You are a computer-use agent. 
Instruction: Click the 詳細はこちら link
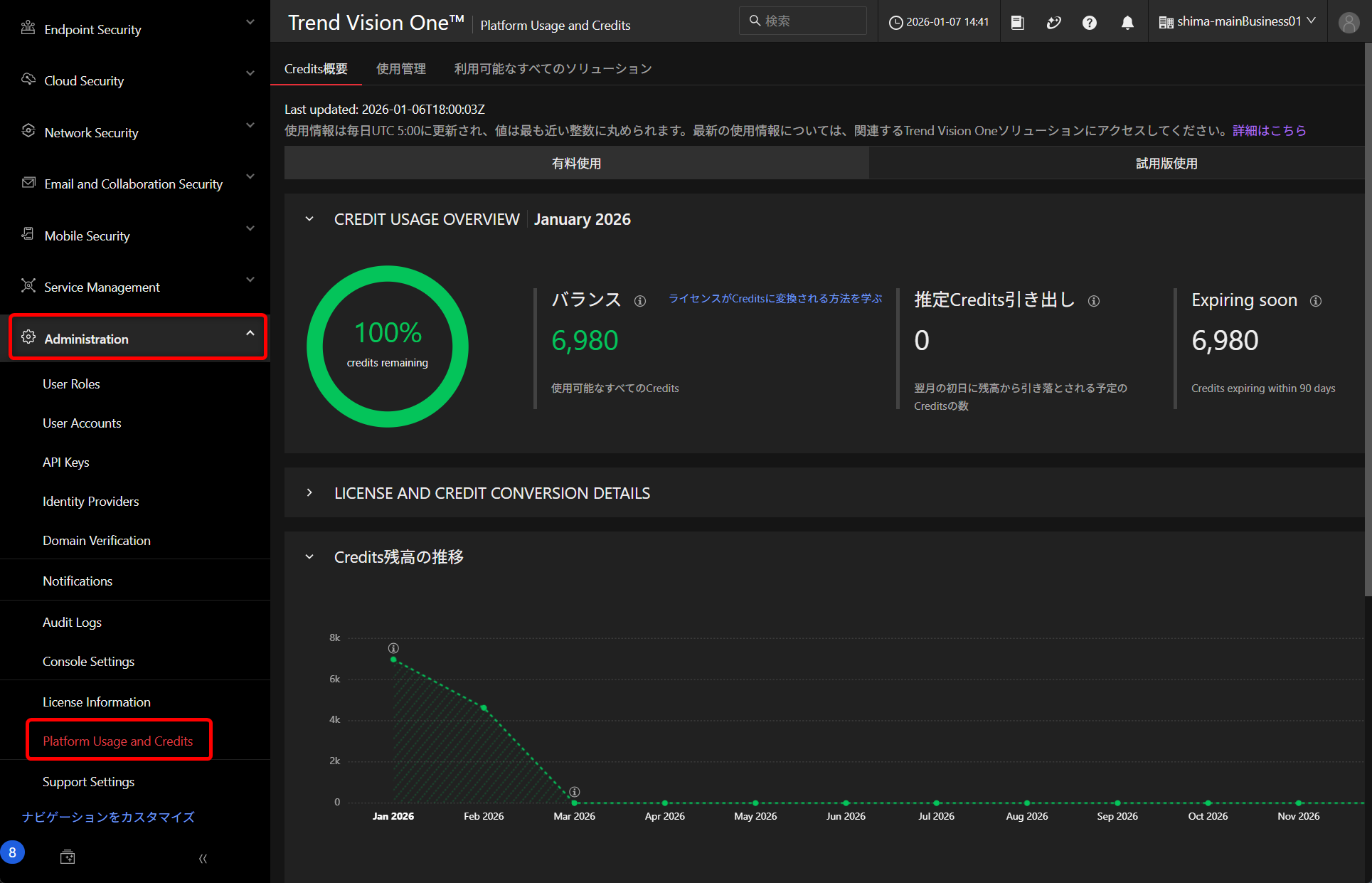point(1270,131)
